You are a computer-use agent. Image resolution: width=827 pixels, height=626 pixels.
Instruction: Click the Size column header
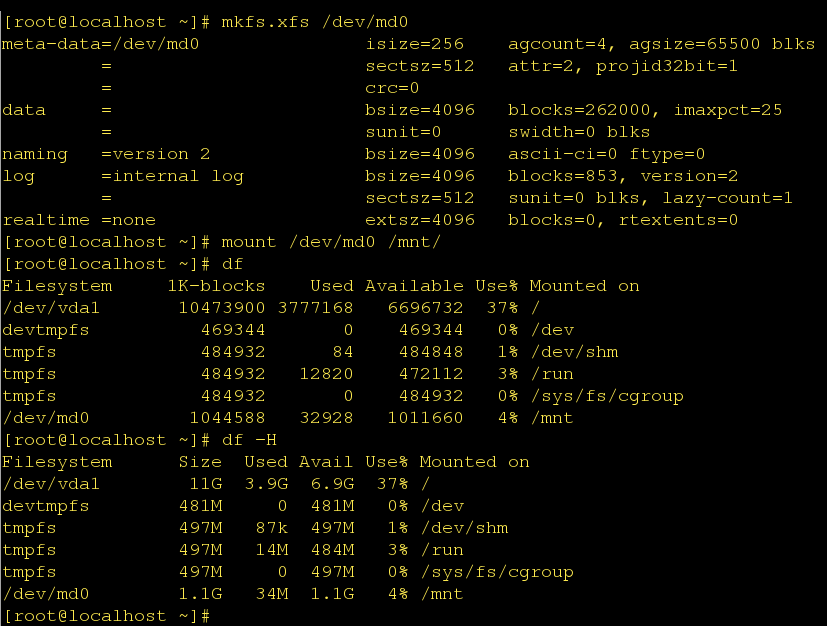coord(199,462)
